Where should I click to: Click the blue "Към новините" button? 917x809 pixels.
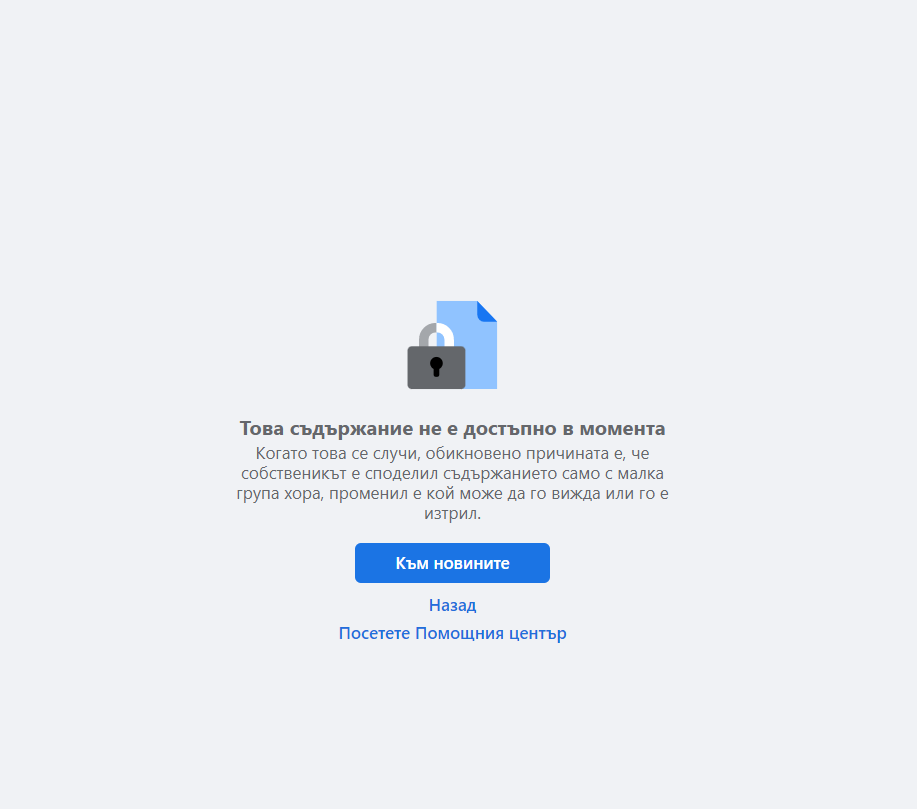click(452, 563)
